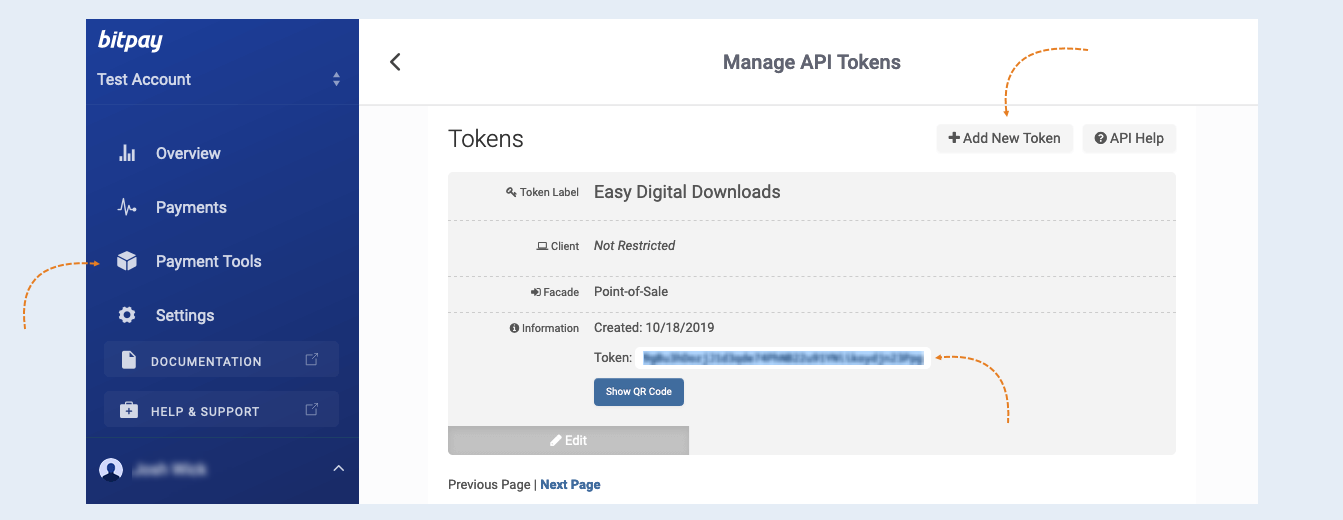Go back with the left chevron
This screenshot has width=1343, height=520.
click(x=395, y=62)
